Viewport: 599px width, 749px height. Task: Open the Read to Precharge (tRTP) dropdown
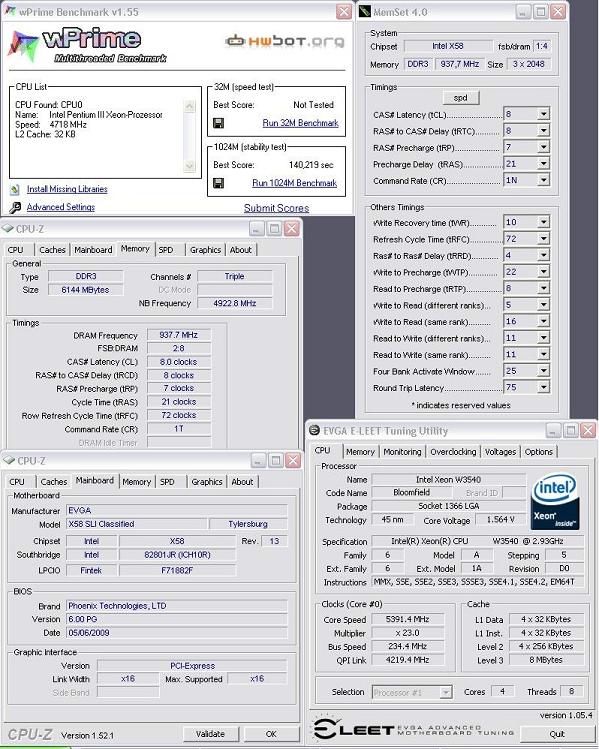(543, 288)
